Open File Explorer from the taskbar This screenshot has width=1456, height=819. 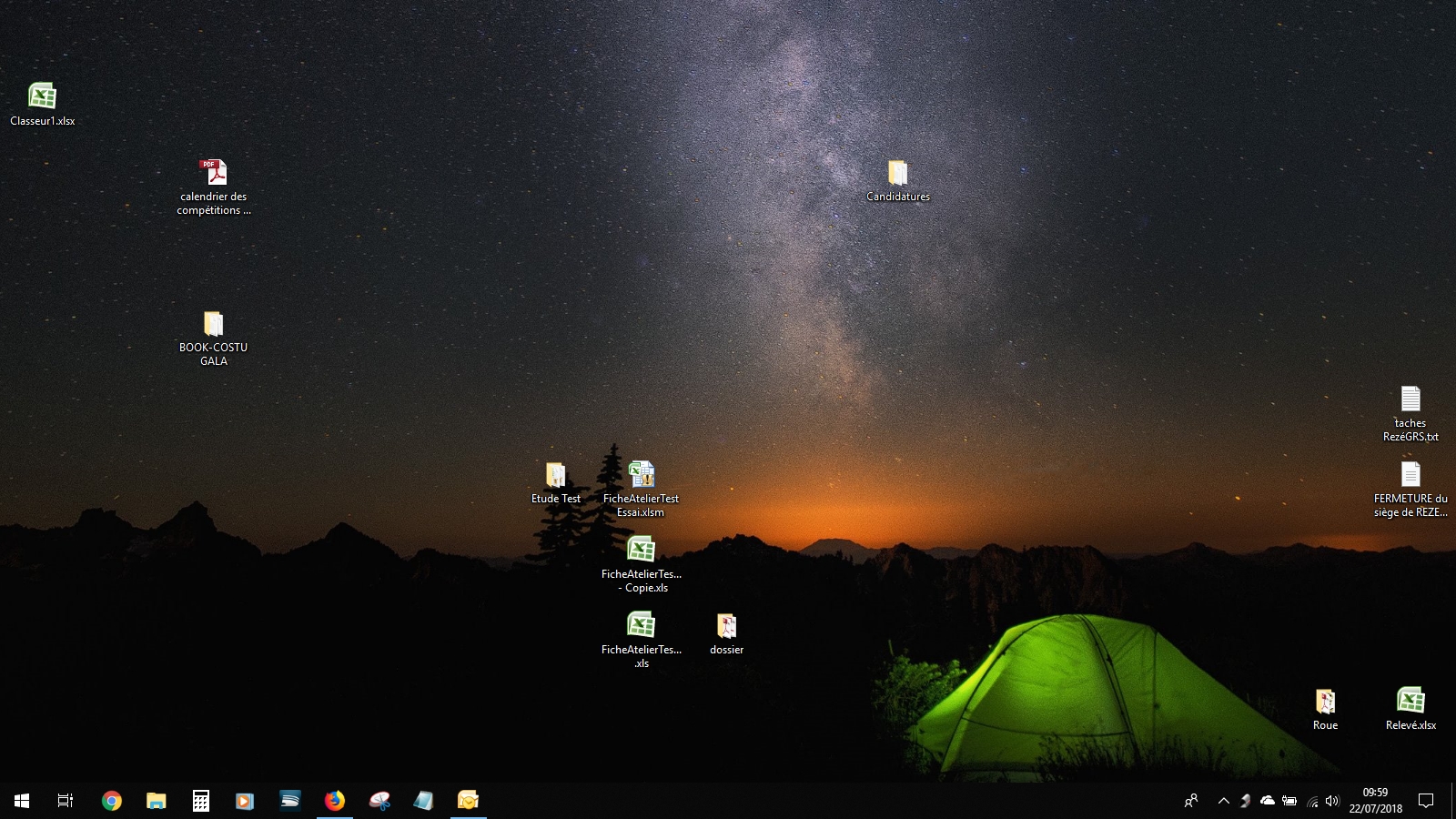[157, 801]
